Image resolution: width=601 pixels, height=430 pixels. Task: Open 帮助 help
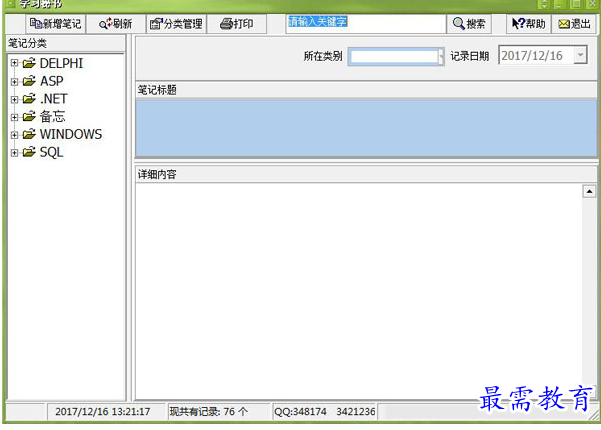coord(529,24)
